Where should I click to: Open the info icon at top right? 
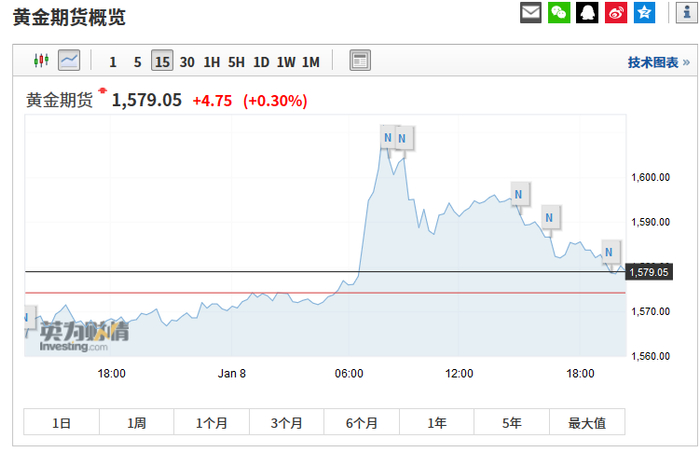click(686, 13)
